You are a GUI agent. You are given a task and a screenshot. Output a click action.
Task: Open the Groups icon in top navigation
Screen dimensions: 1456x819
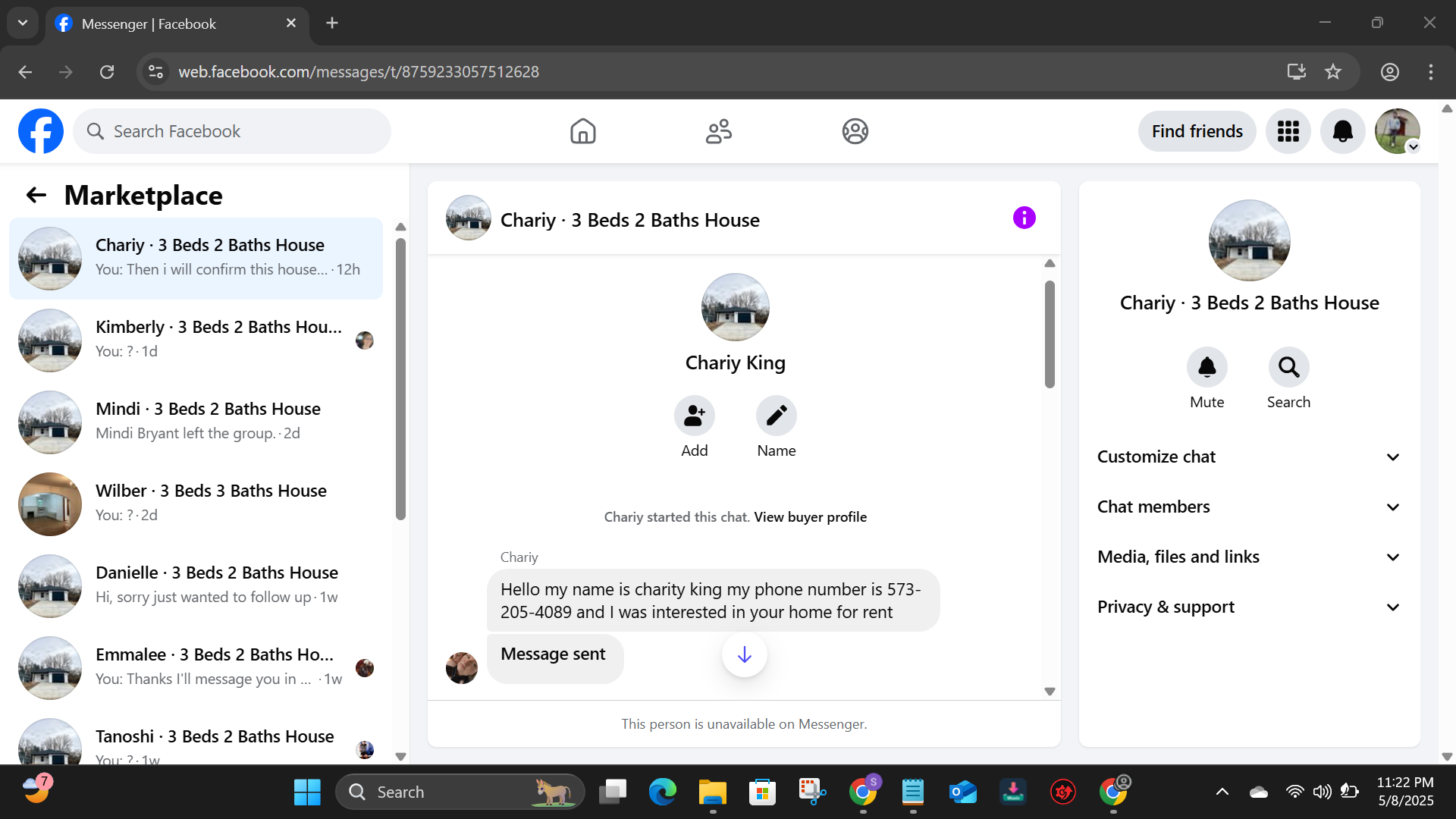pyautogui.click(x=855, y=131)
